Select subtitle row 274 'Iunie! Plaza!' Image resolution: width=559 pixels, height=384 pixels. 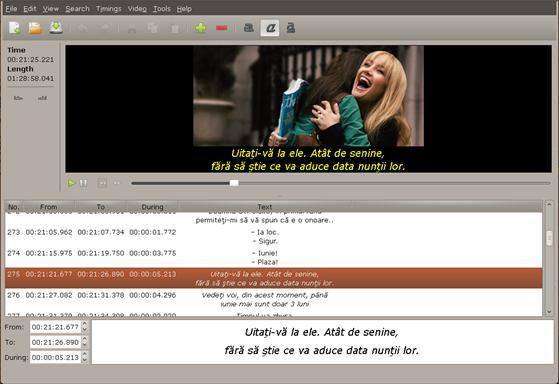click(273, 257)
